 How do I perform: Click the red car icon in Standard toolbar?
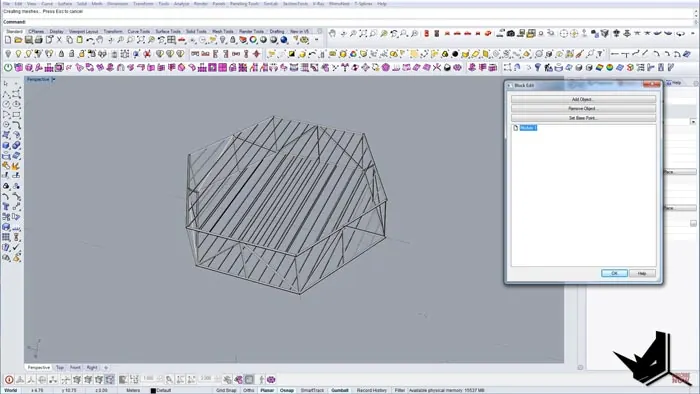[x=182, y=40]
